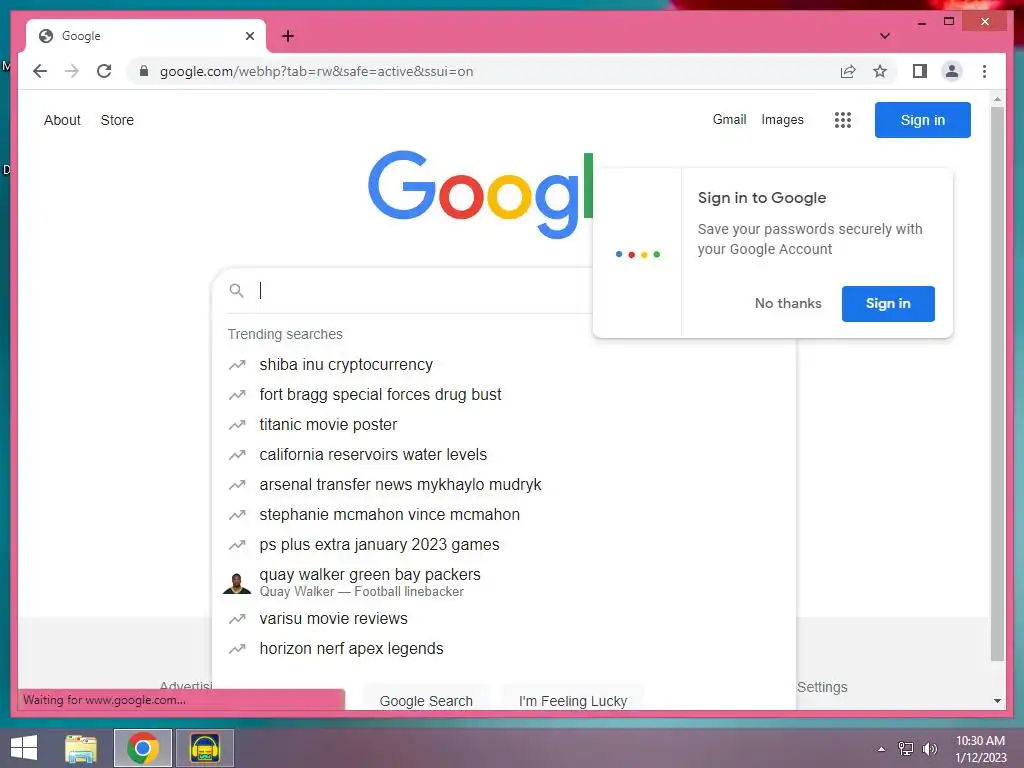Click the Quay Walker thumbnail photo
Image resolution: width=1024 pixels, height=768 pixels.
[x=236, y=583]
